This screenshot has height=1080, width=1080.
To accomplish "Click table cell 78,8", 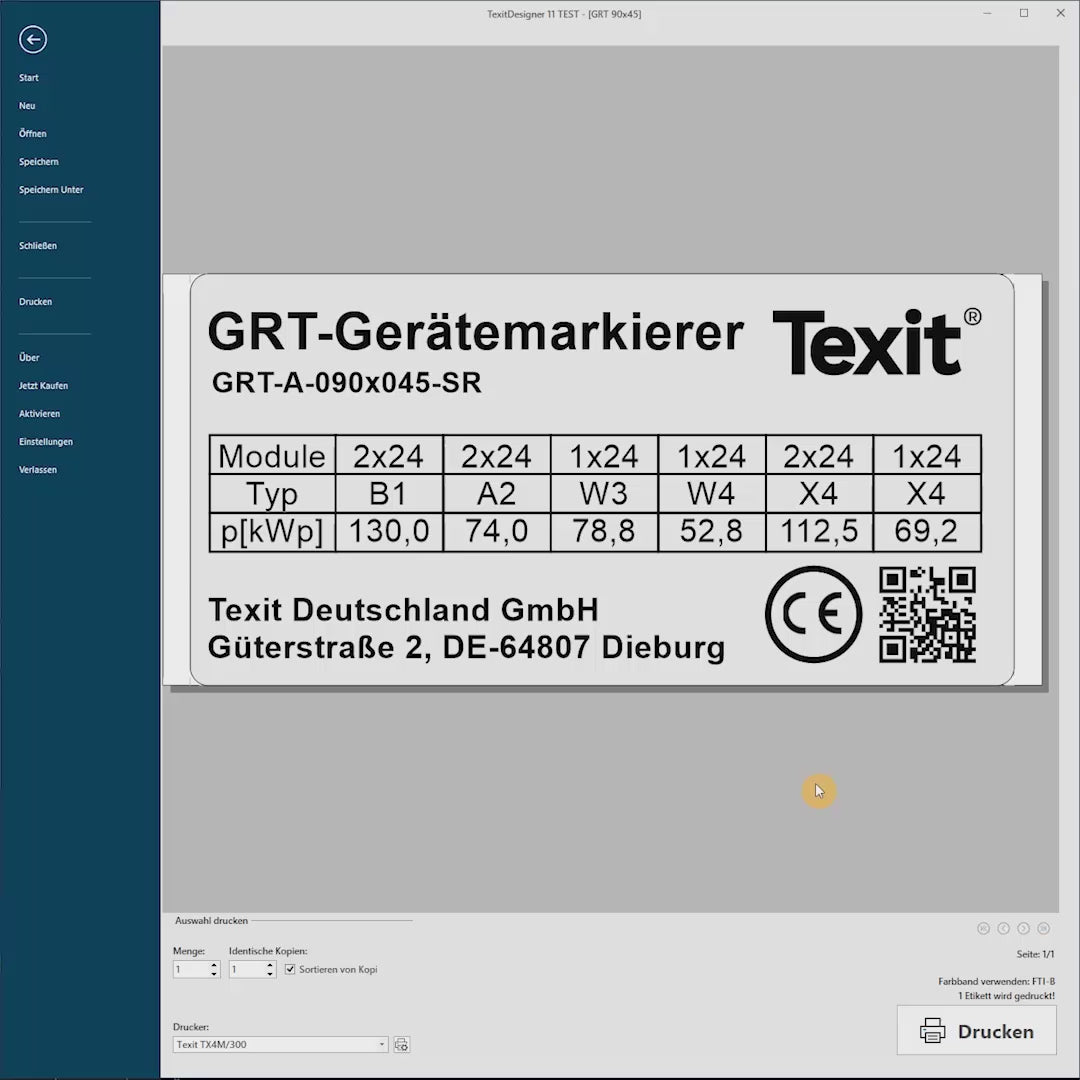I will click(604, 531).
